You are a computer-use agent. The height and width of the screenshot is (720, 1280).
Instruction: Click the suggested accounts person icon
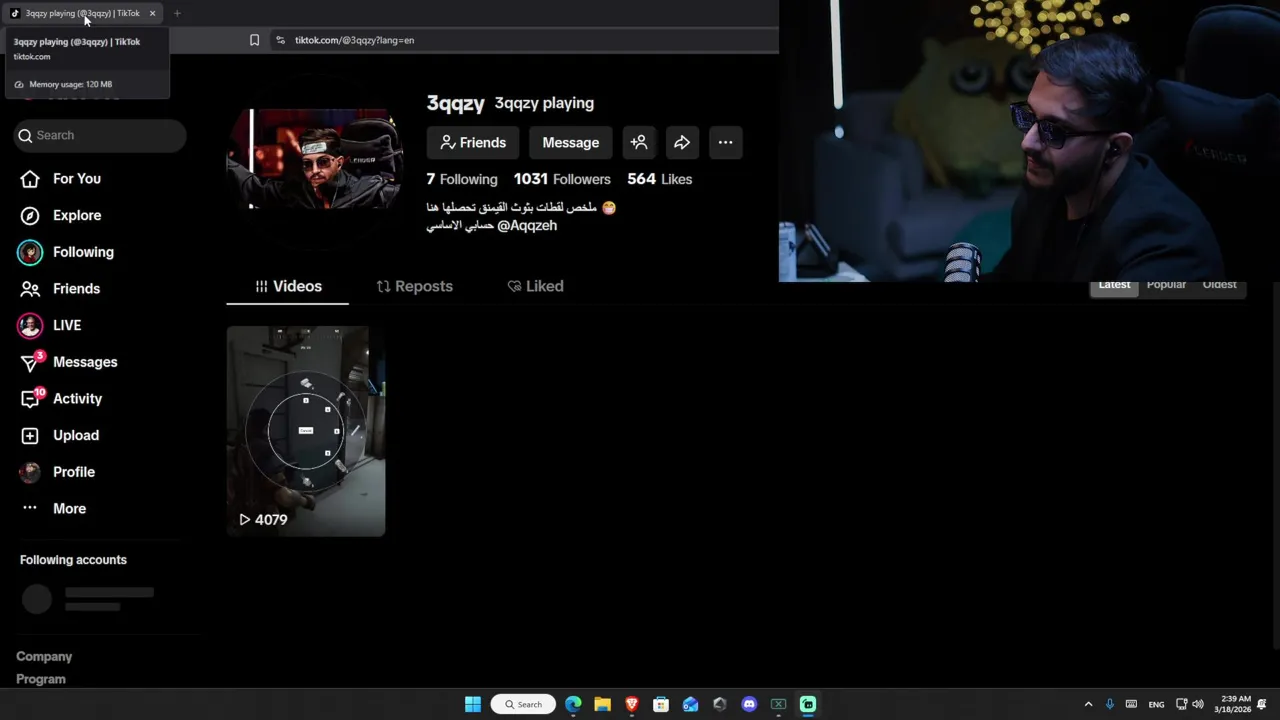pos(639,143)
